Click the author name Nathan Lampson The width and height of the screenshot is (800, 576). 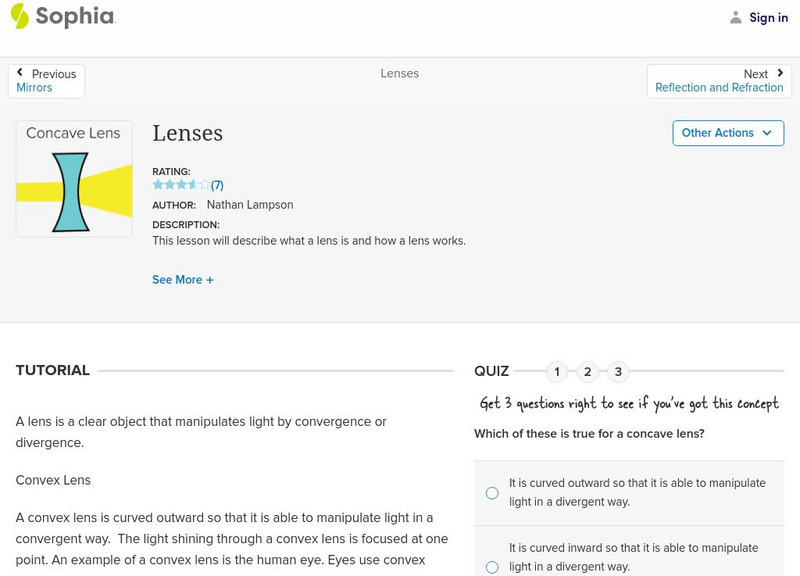249,205
